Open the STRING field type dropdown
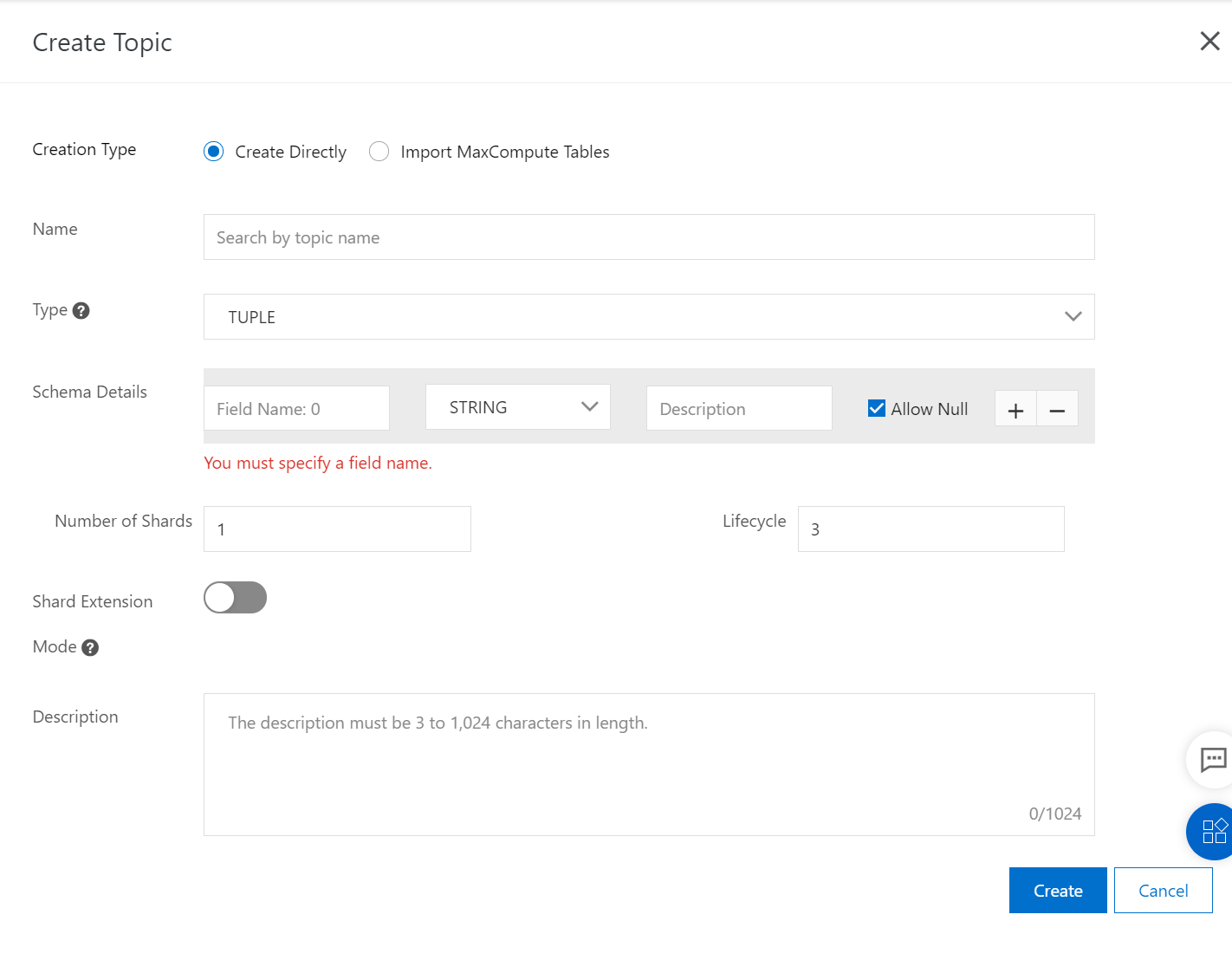Image resolution: width=1232 pixels, height=960 pixels. tap(518, 407)
